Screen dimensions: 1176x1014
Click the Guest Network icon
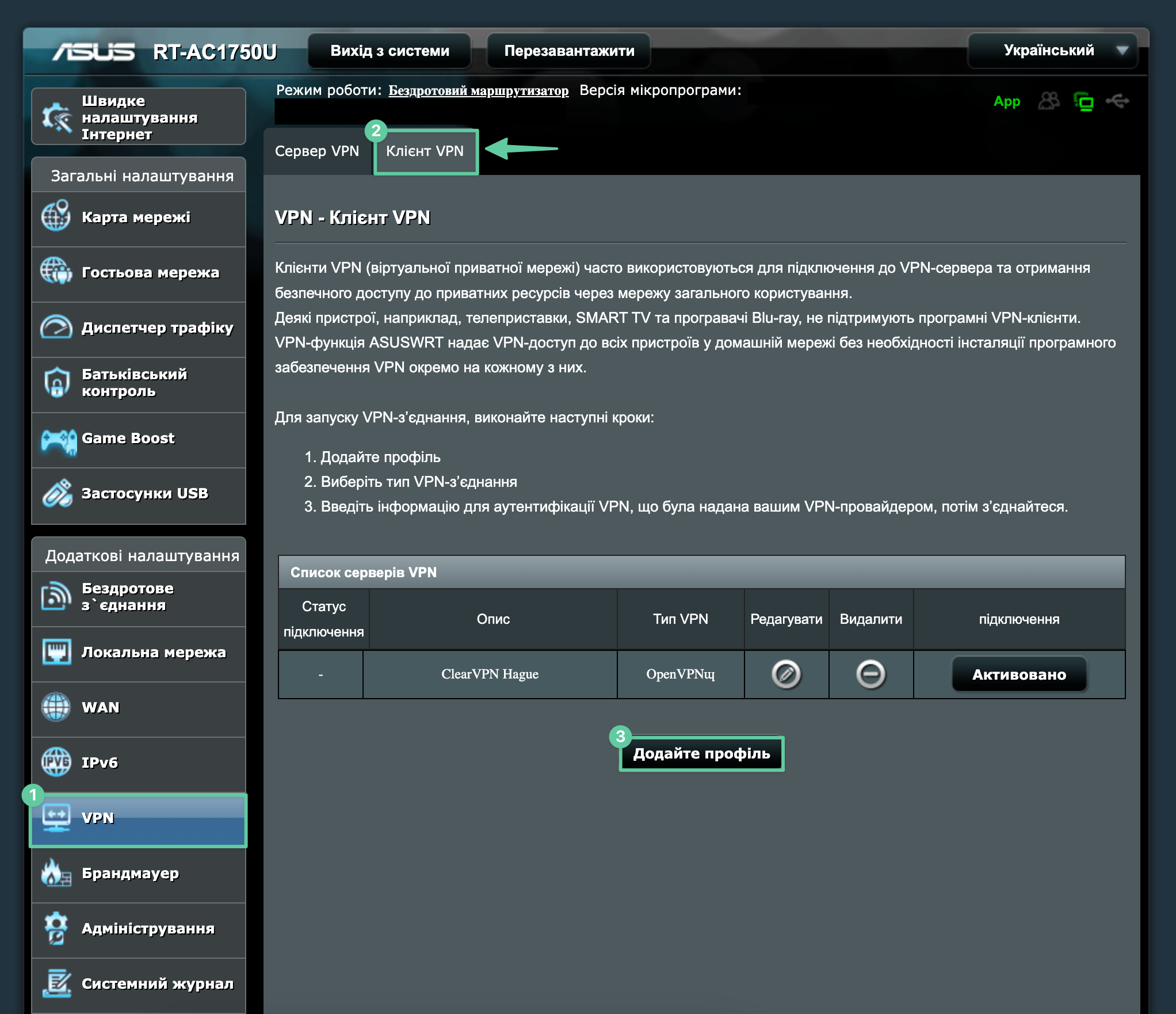click(56, 271)
